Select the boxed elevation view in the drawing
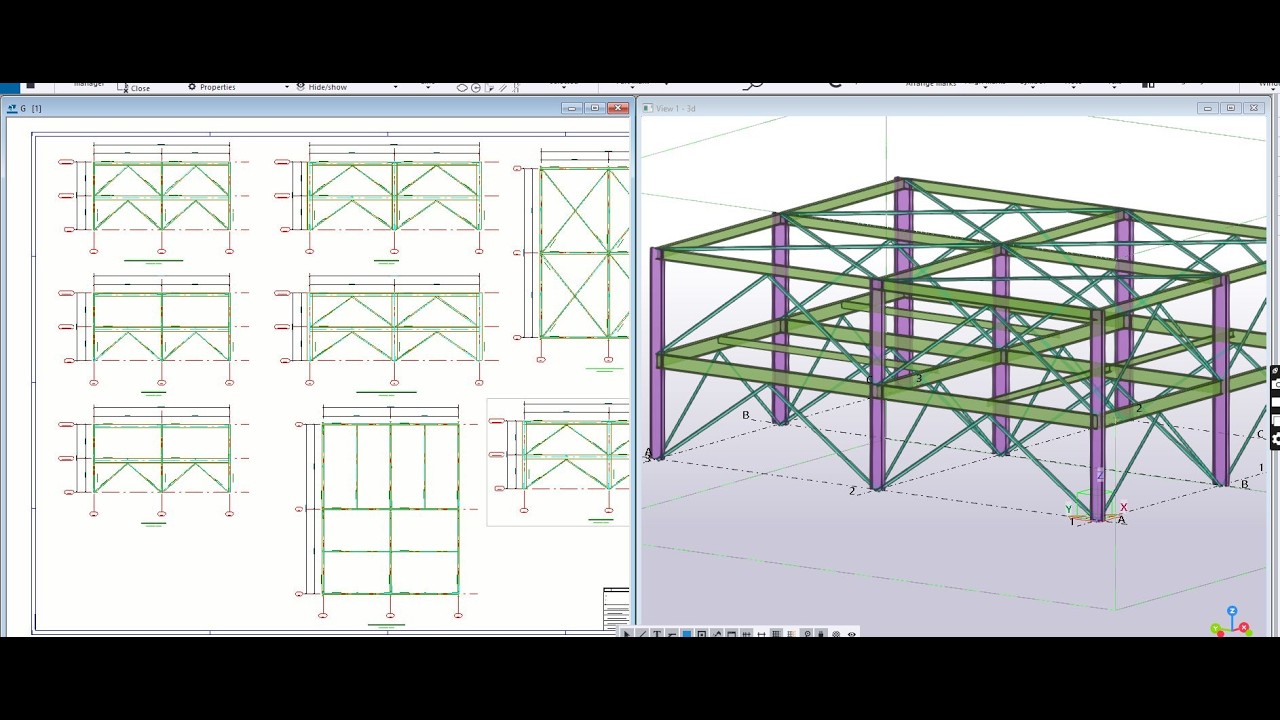 558,461
